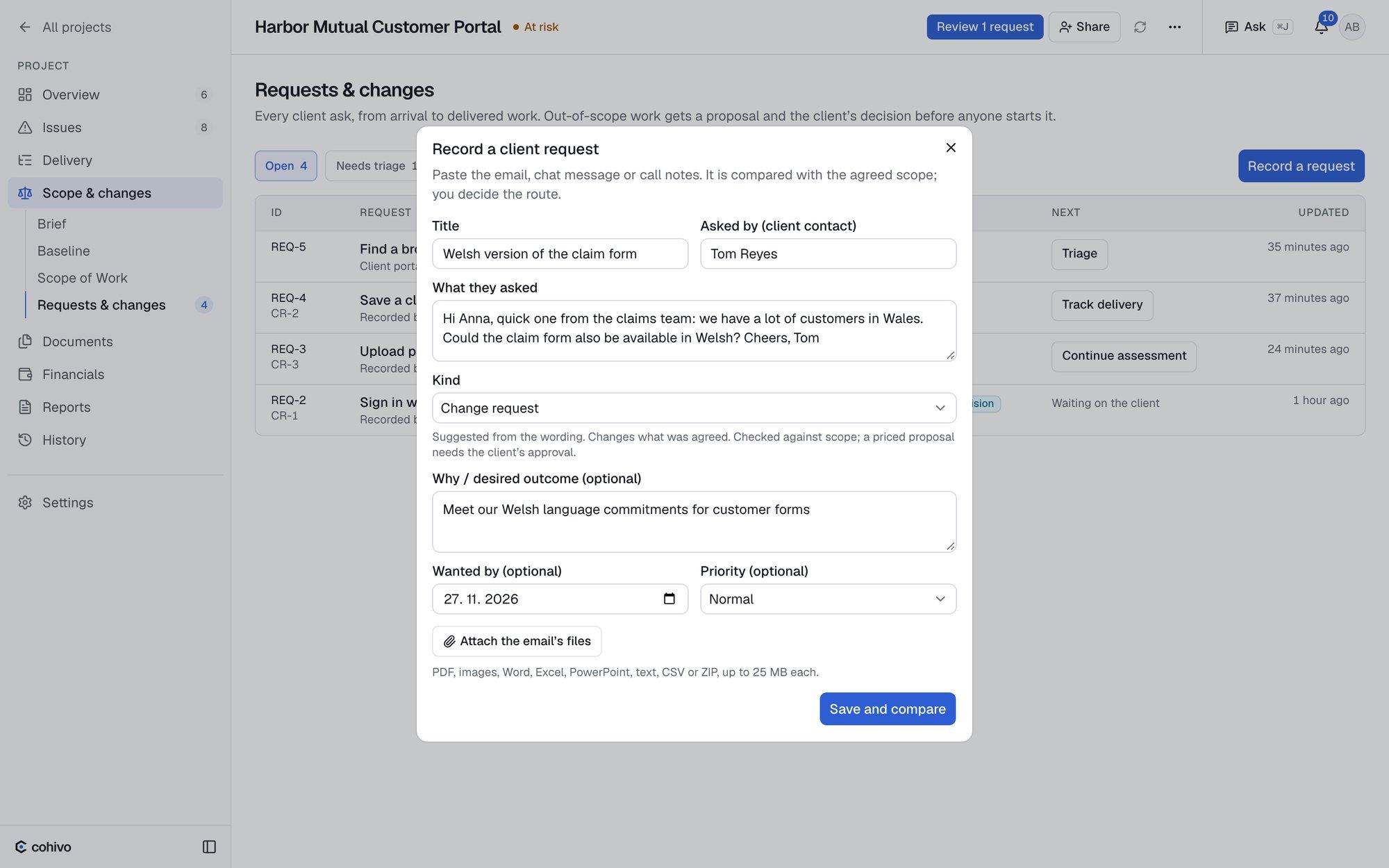Open the Financials section
Viewport: 1389px width, 868px height.
(115, 374)
